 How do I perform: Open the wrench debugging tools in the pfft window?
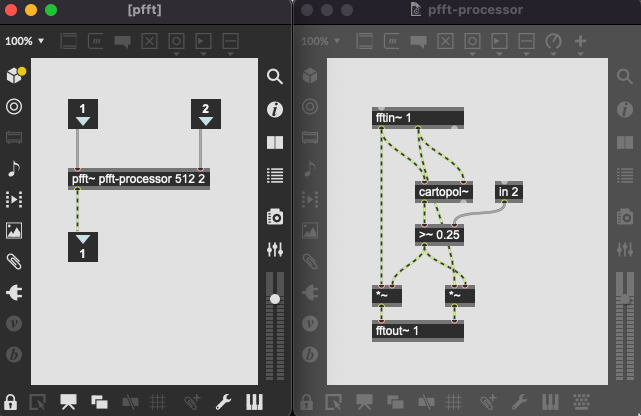click(223, 402)
